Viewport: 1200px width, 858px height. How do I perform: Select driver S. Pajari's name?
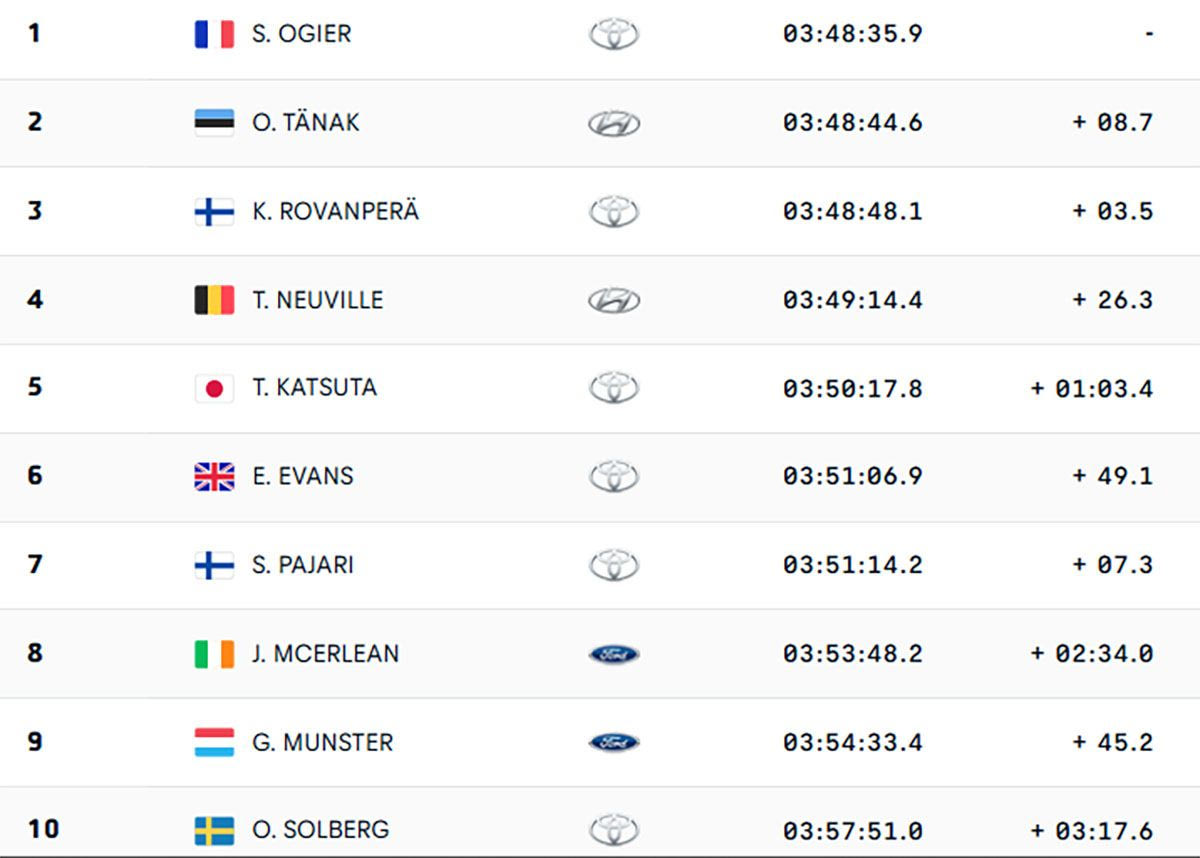(x=303, y=565)
